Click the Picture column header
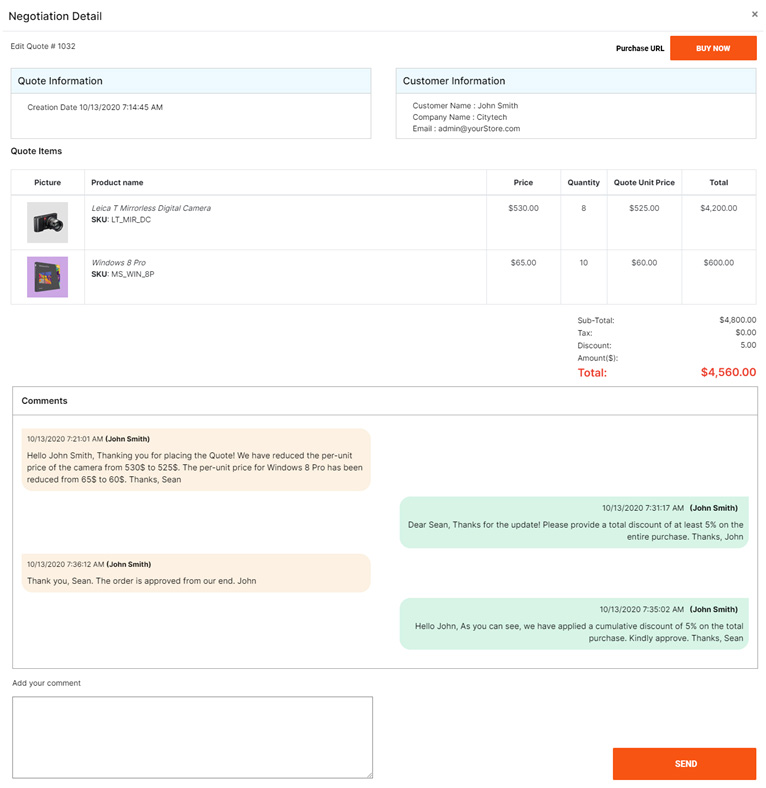 click(x=47, y=182)
